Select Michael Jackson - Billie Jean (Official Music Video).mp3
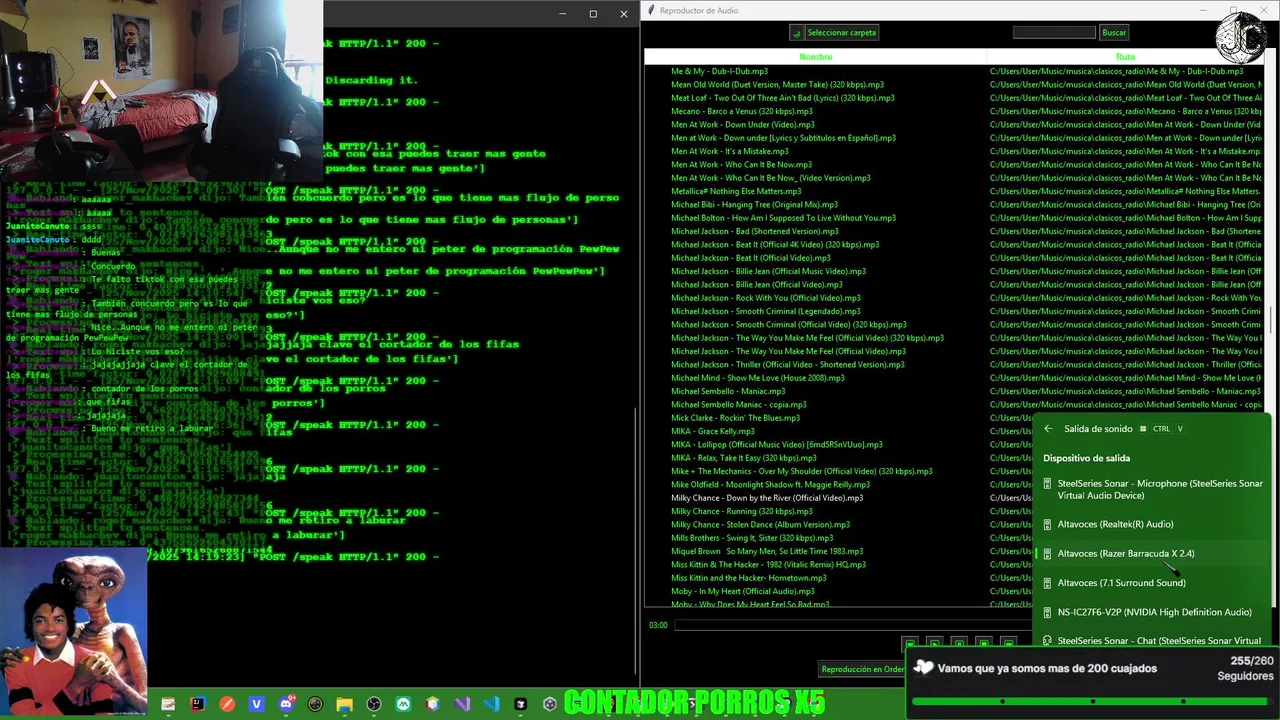 click(768, 271)
